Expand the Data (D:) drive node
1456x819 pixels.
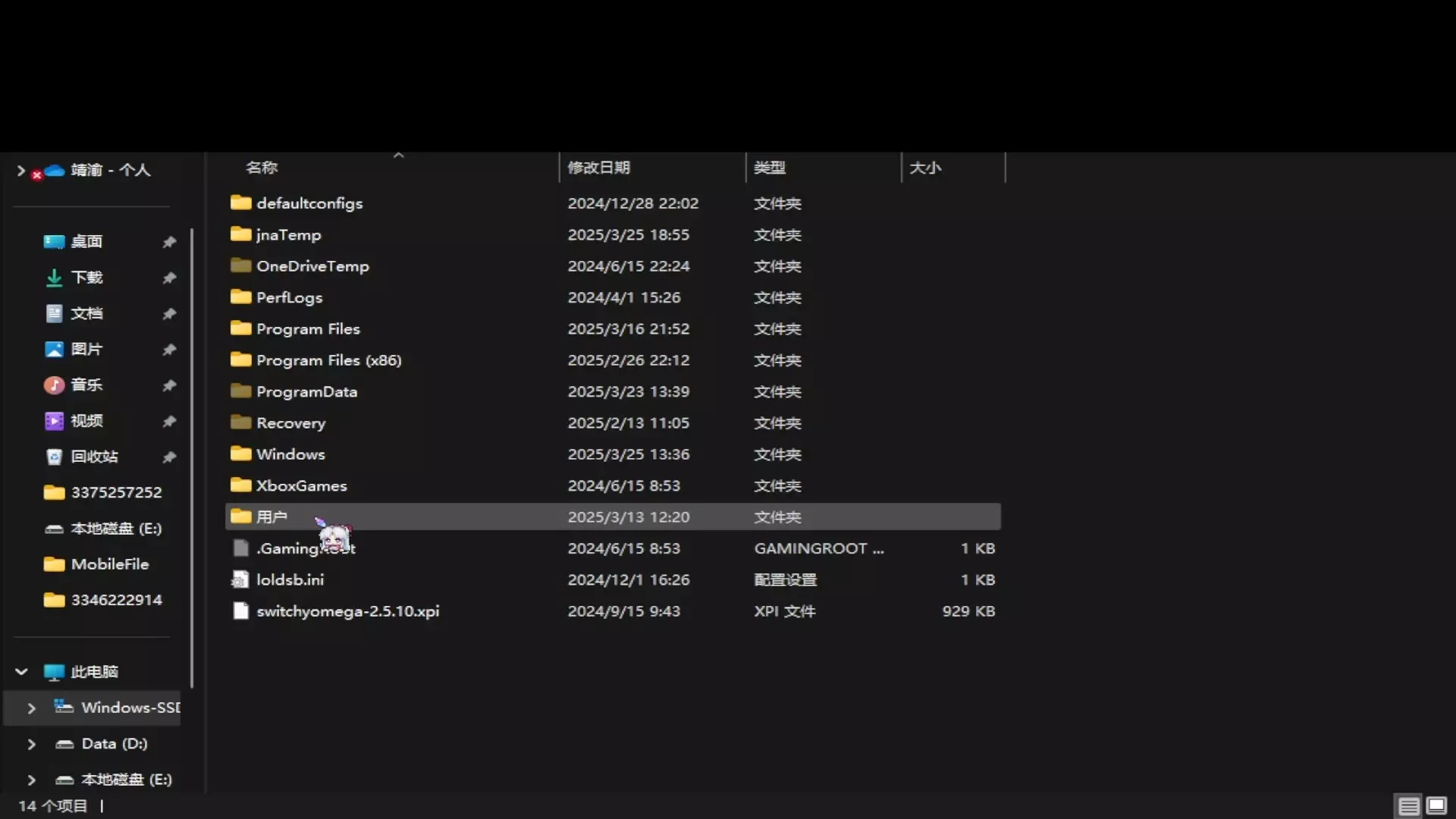[31, 744]
